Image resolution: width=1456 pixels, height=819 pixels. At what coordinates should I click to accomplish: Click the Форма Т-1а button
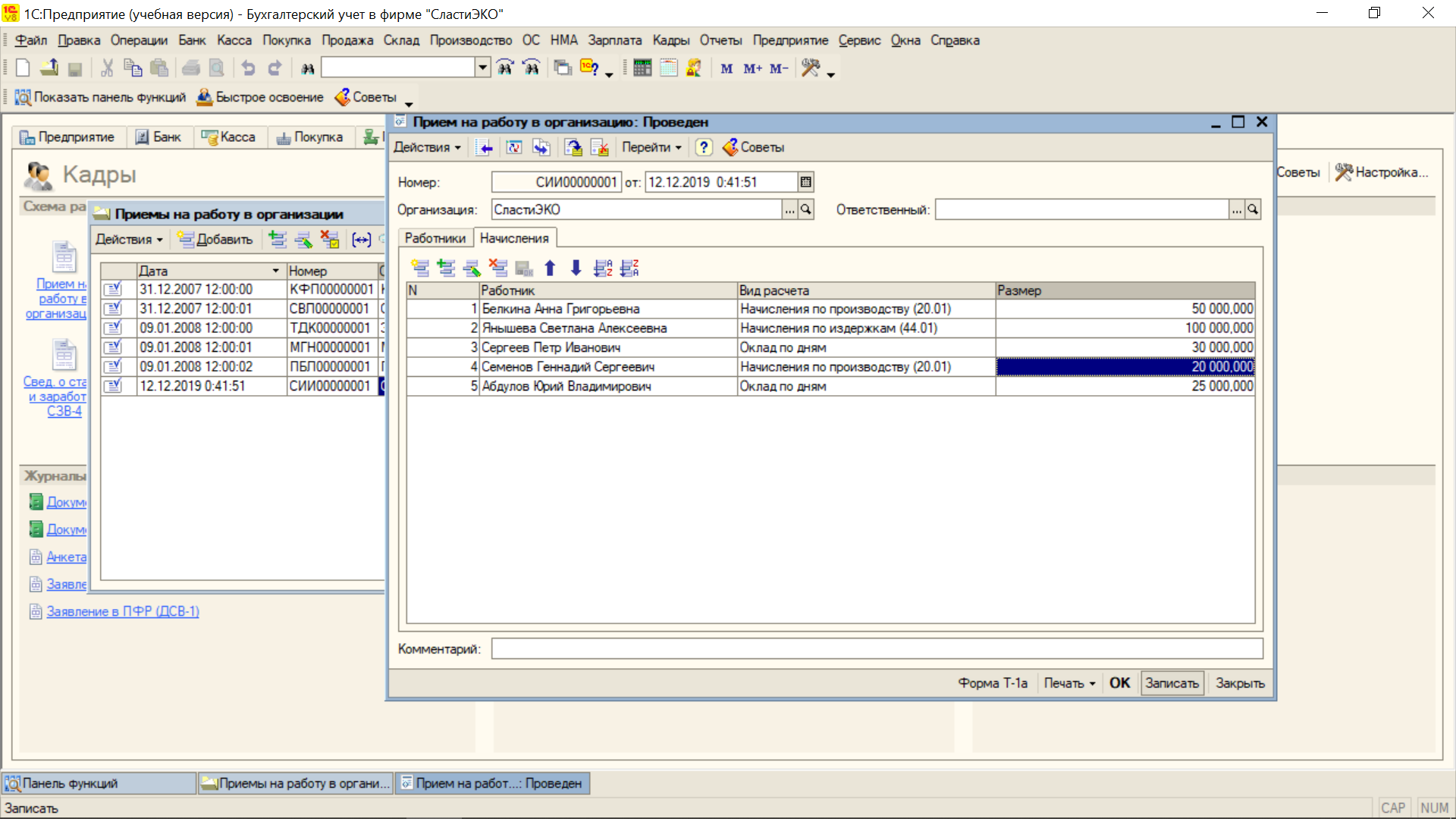tap(992, 683)
